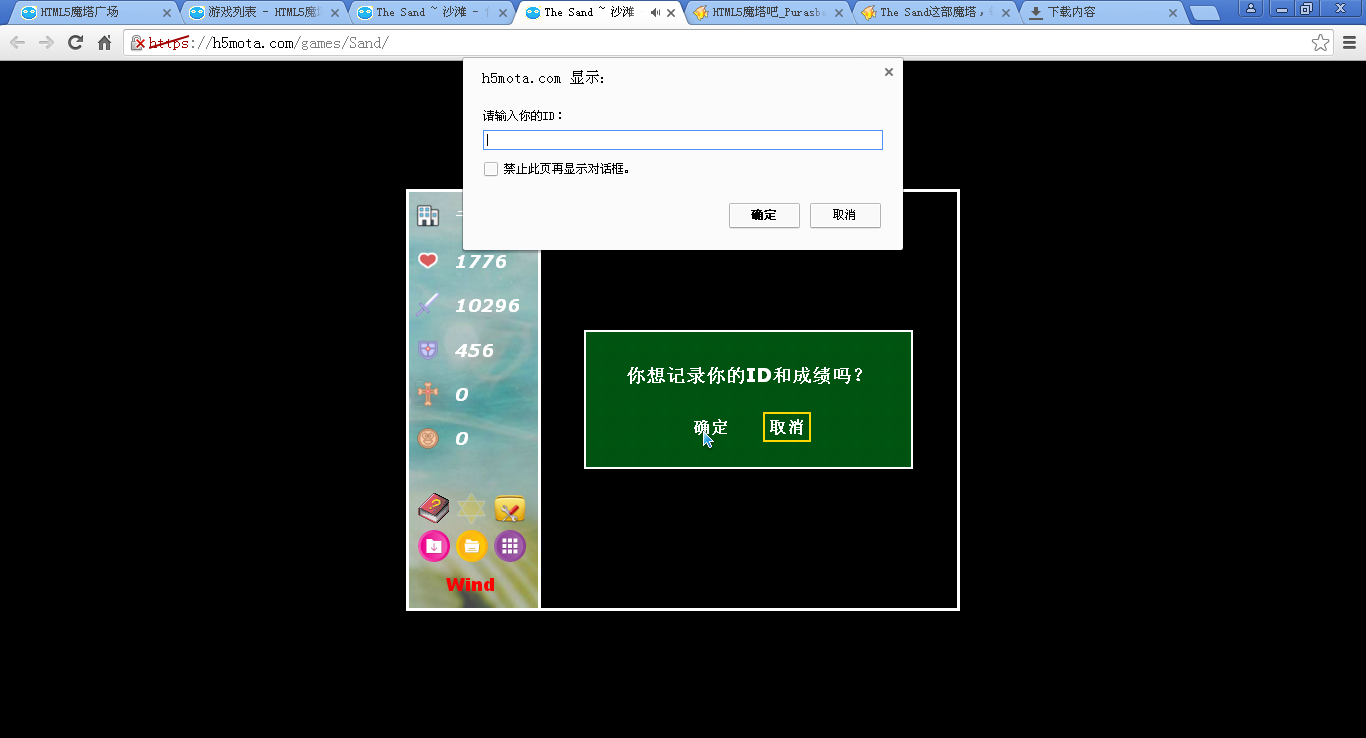This screenshot has width=1366, height=738.
Task: Focus the ID text input field
Action: coord(682,140)
